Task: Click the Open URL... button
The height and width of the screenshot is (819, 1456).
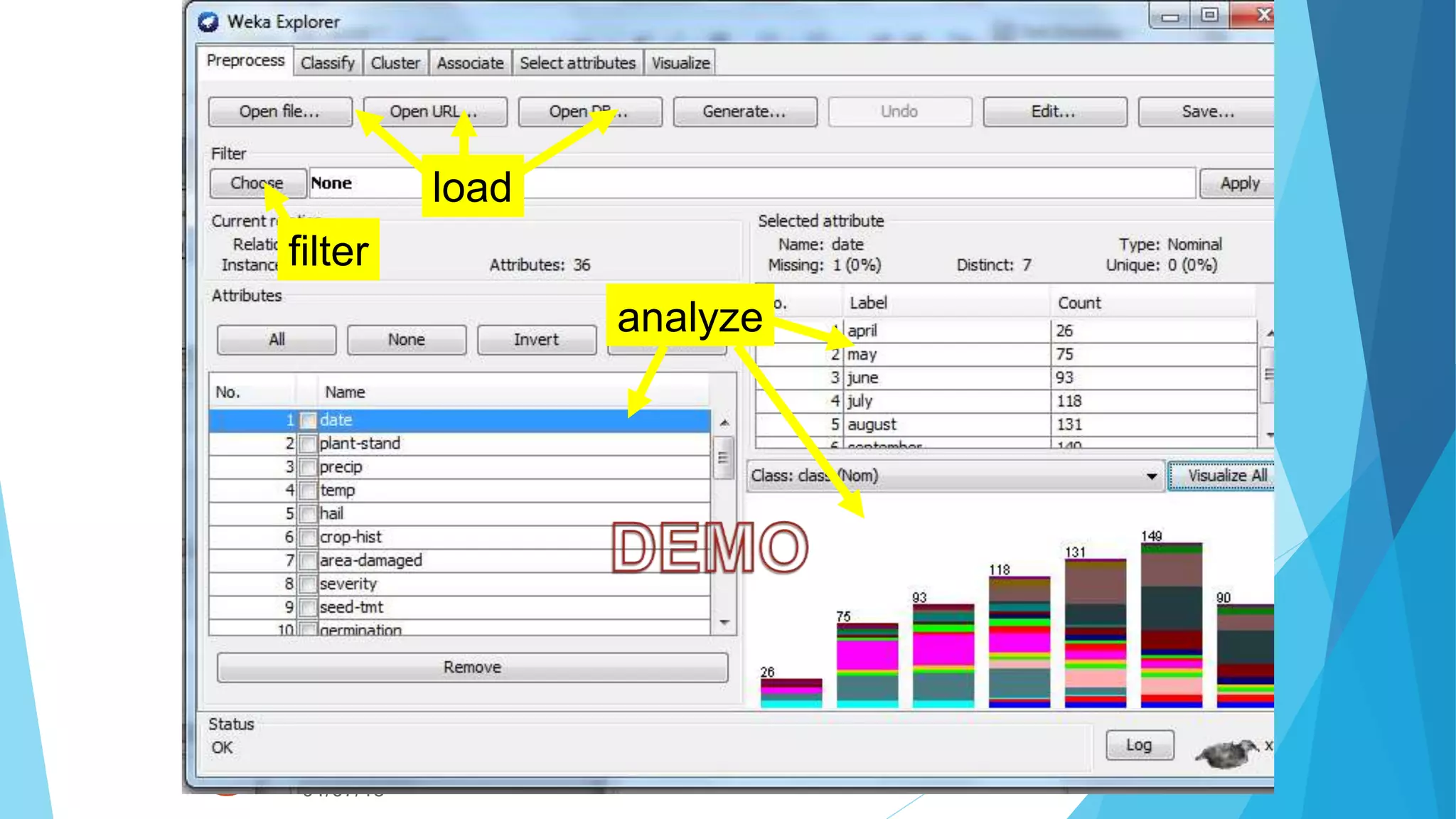Action: [435, 112]
